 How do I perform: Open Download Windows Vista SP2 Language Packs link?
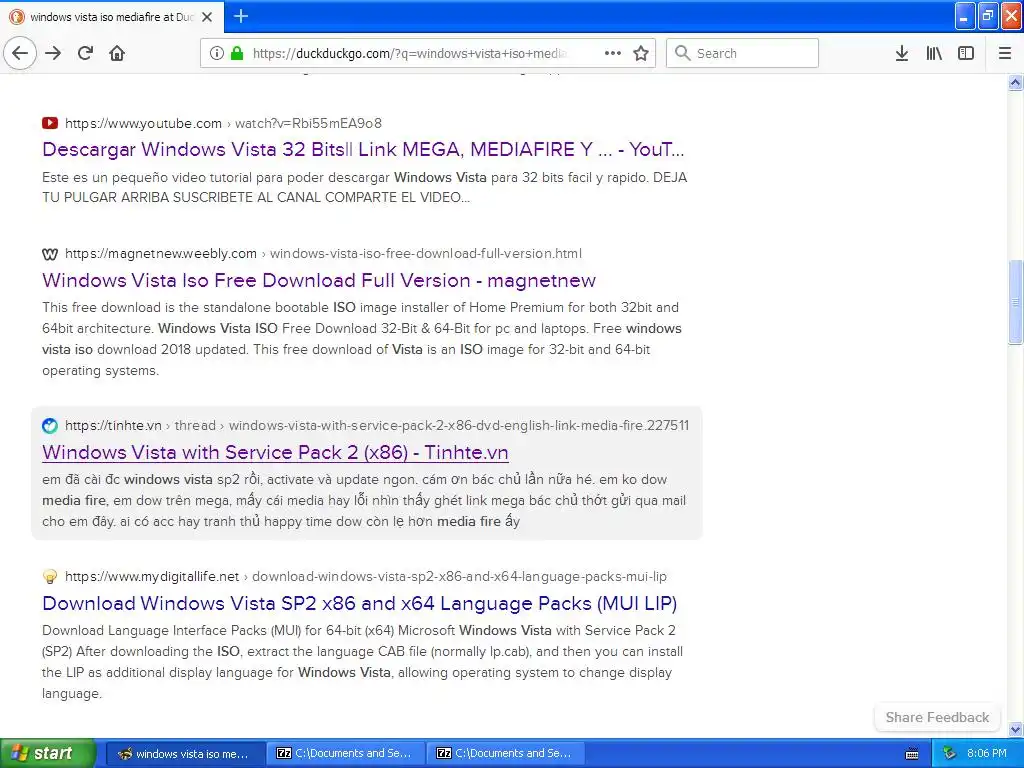(x=359, y=603)
